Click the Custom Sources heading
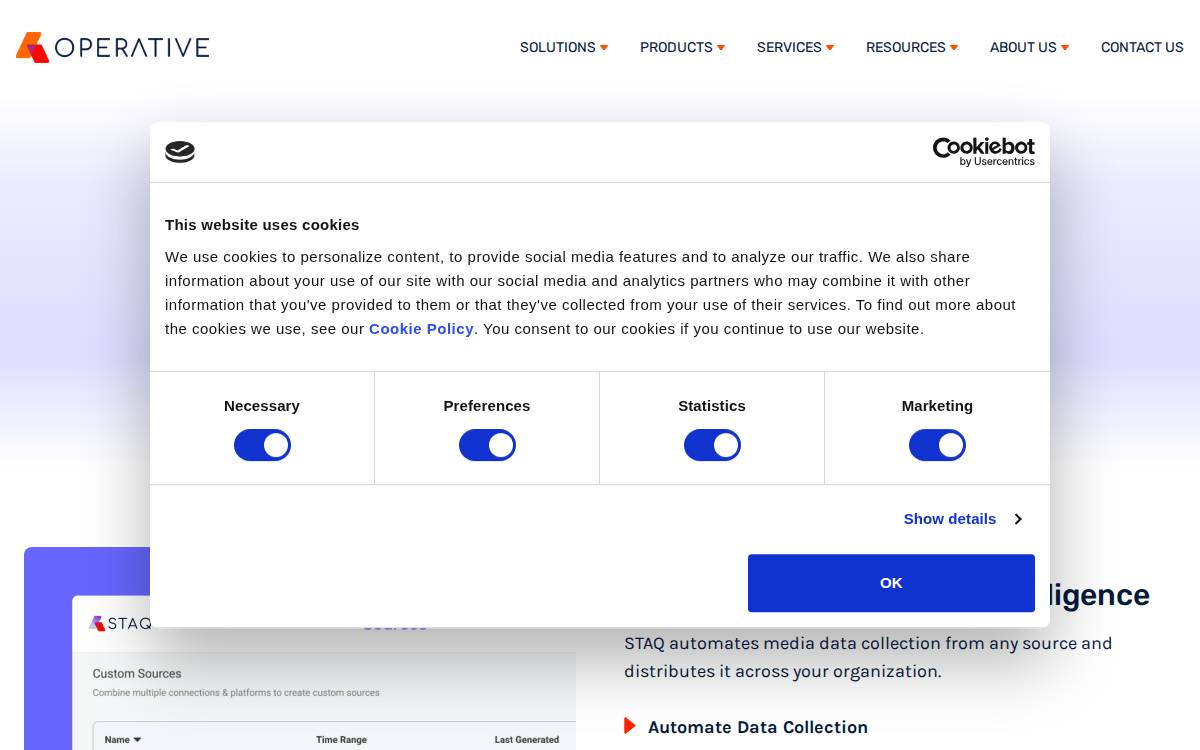Image resolution: width=1200 pixels, height=750 pixels. 137,674
